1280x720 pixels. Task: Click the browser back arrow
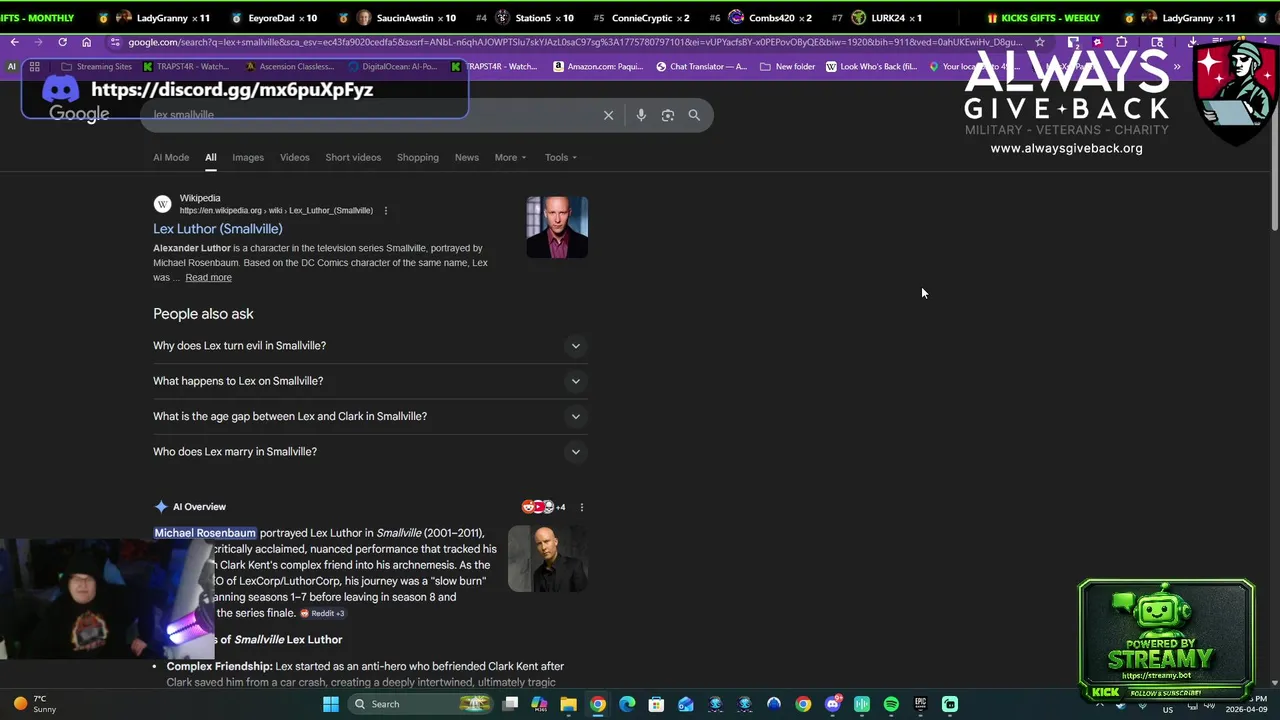click(14, 42)
